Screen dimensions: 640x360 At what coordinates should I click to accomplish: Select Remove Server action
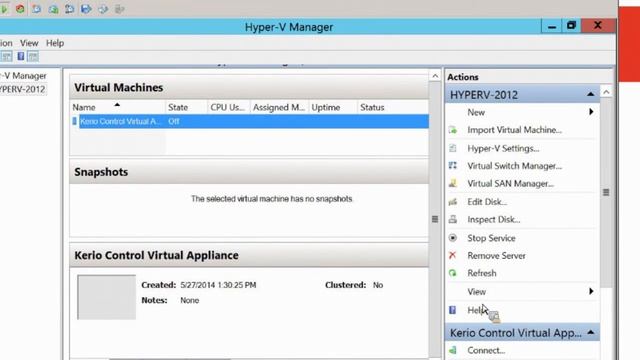click(x=496, y=256)
